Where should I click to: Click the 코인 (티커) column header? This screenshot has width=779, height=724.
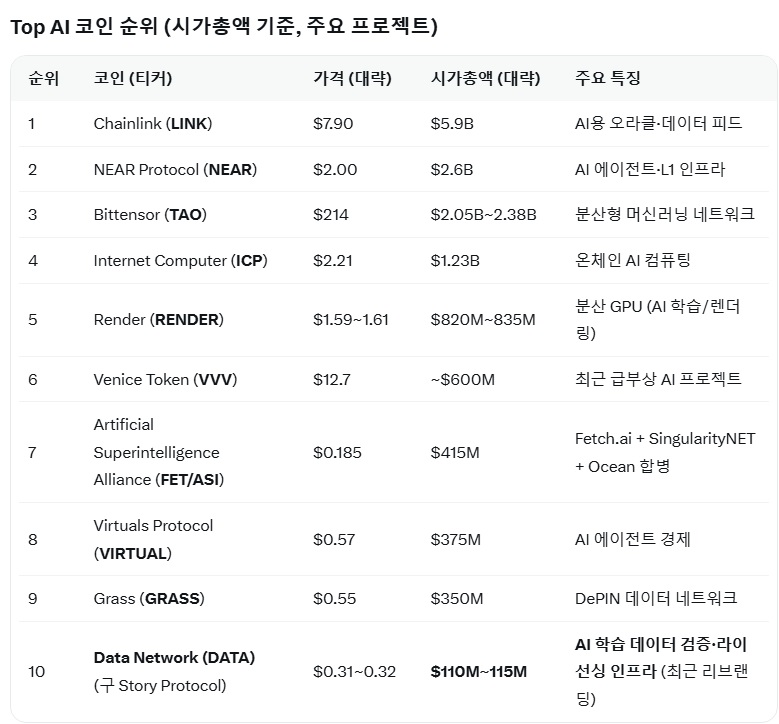(x=133, y=78)
